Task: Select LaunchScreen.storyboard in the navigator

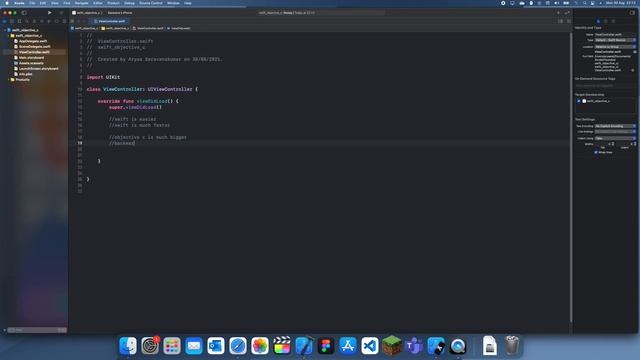Action: [x=38, y=69]
